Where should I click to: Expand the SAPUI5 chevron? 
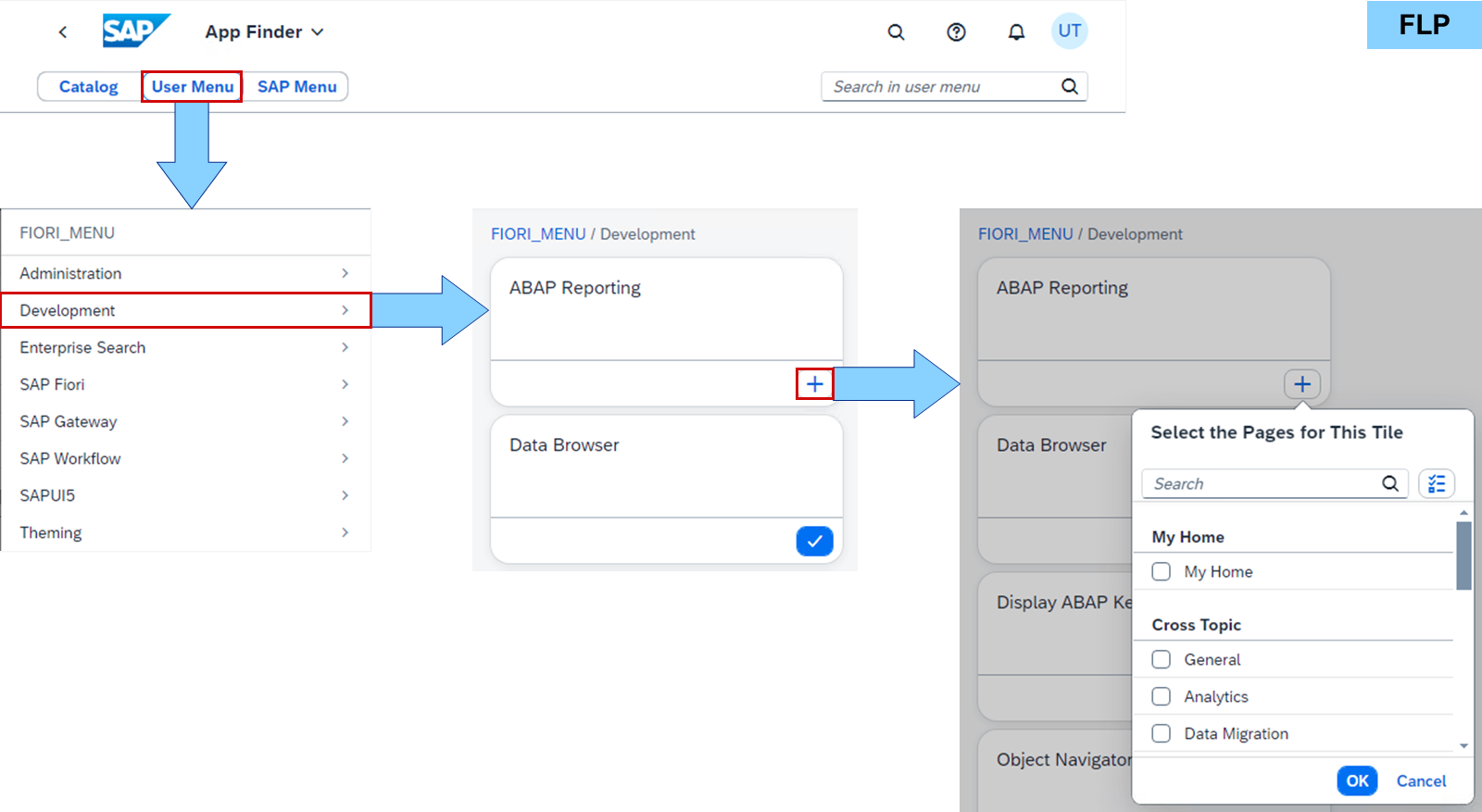pyautogui.click(x=345, y=495)
